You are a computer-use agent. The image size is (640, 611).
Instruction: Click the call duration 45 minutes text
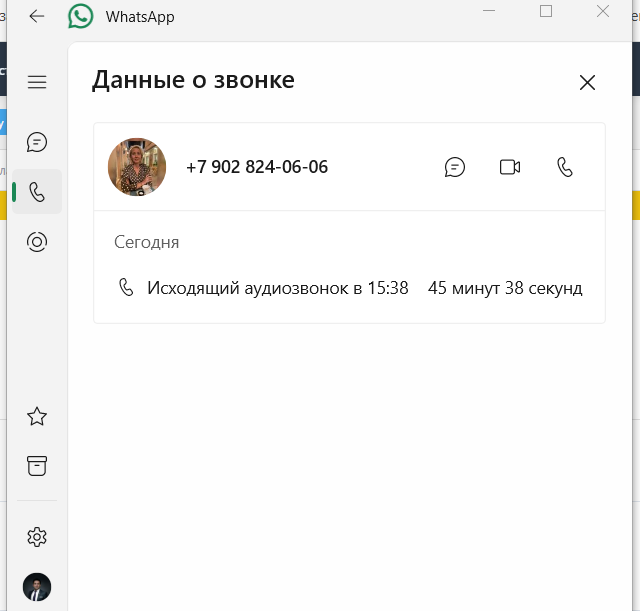pos(505,288)
